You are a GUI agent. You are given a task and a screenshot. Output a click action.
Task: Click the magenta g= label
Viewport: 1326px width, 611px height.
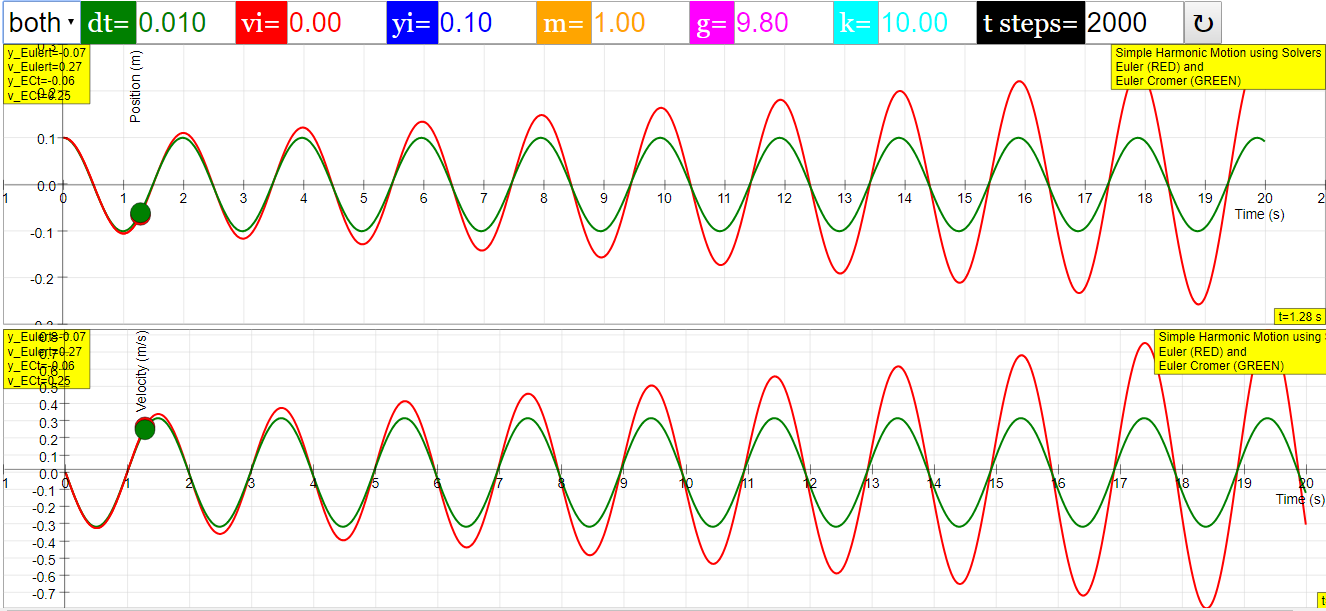[x=712, y=23]
